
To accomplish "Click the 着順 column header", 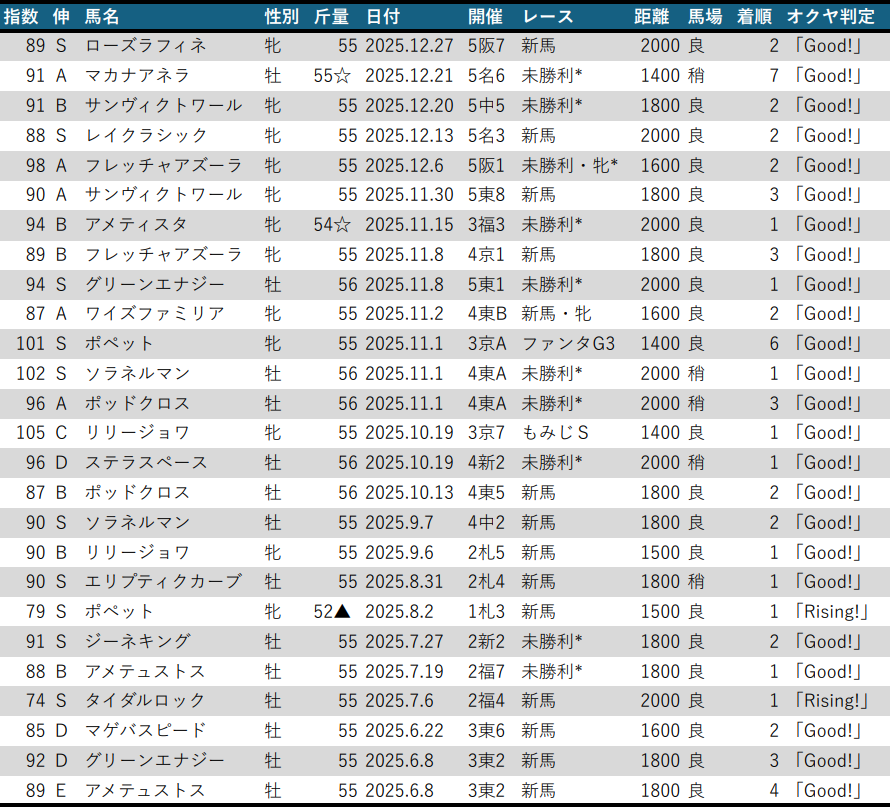I will click(755, 16).
